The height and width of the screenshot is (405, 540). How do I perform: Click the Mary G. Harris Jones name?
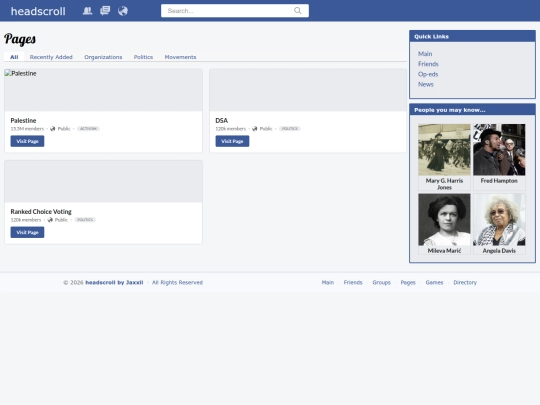tap(444, 184)
